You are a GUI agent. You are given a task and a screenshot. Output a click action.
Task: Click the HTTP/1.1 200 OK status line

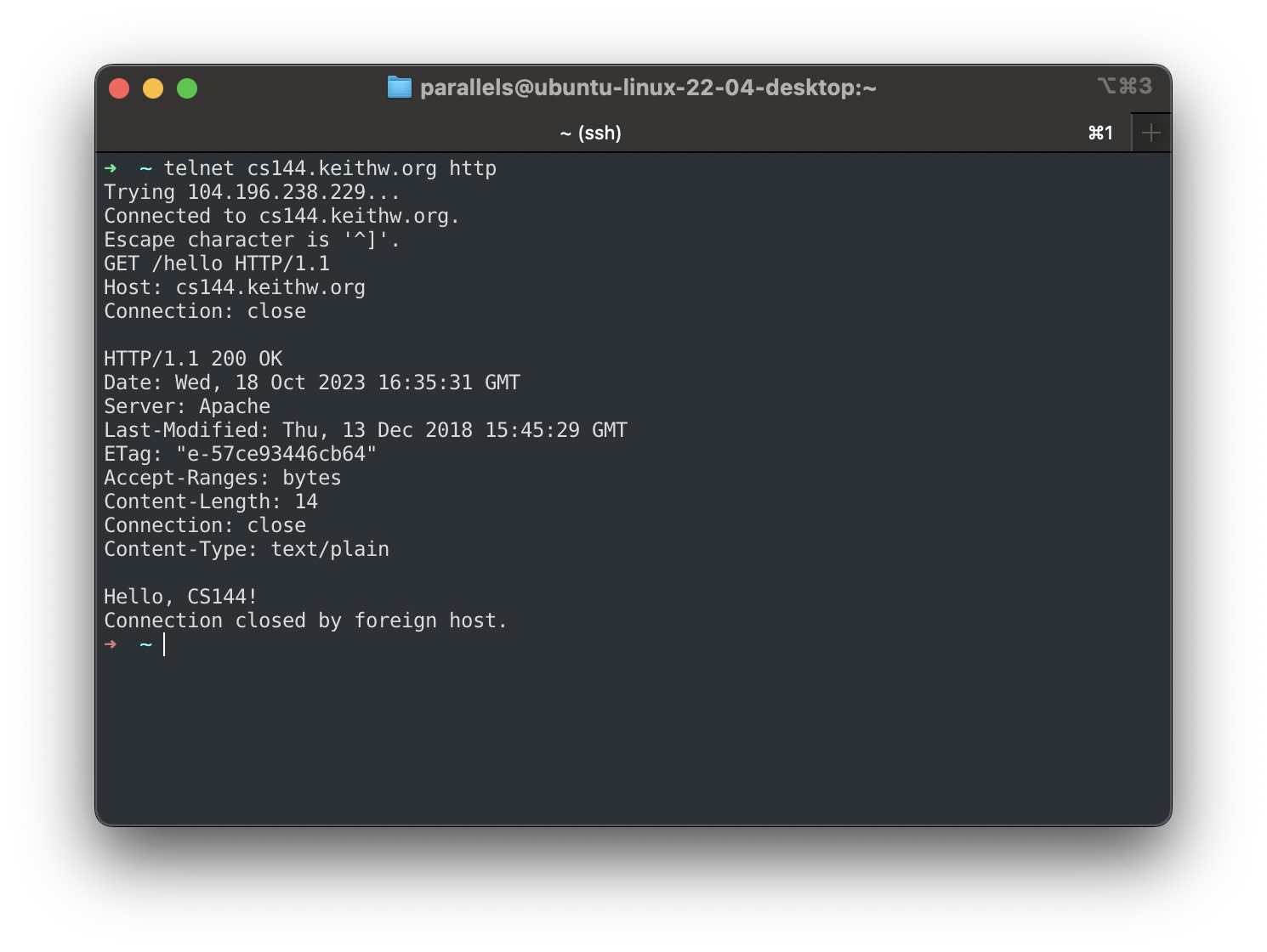click(193, 358)
